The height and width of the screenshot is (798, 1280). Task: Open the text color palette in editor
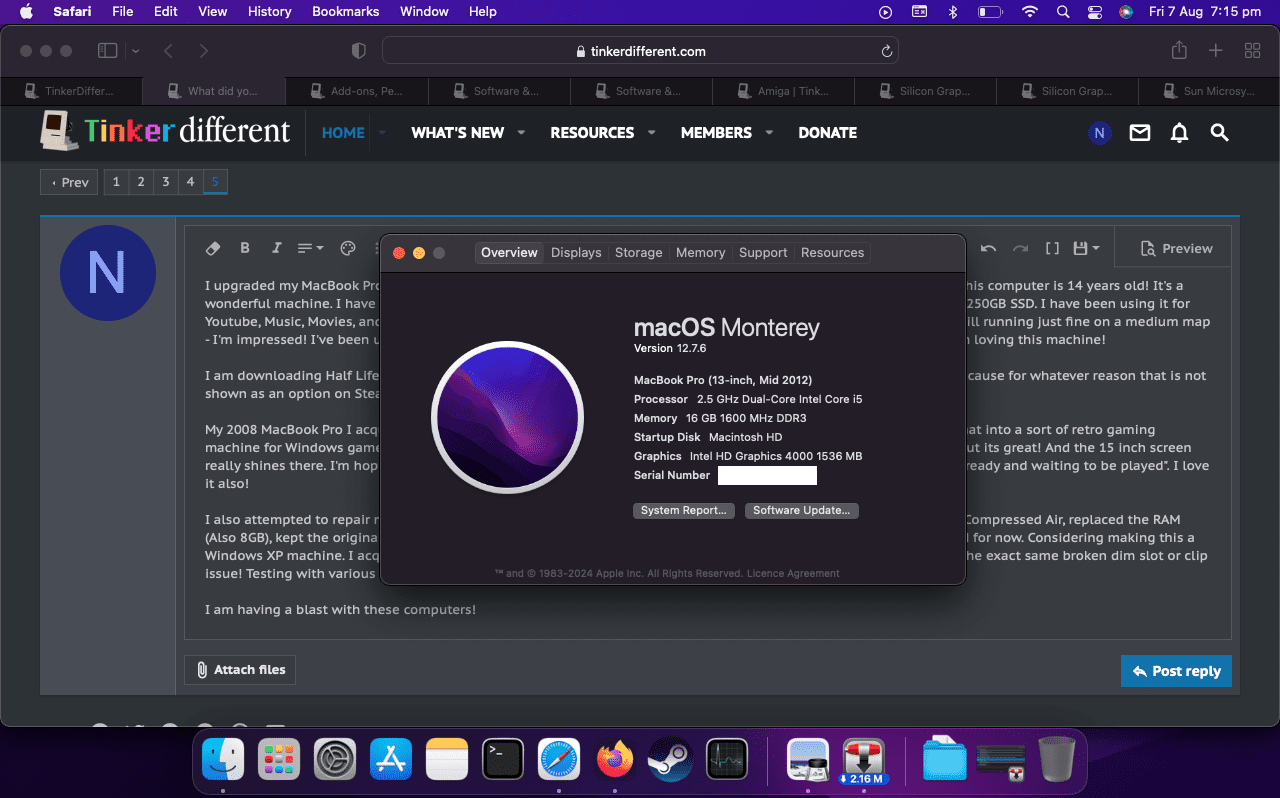point(348,248)
